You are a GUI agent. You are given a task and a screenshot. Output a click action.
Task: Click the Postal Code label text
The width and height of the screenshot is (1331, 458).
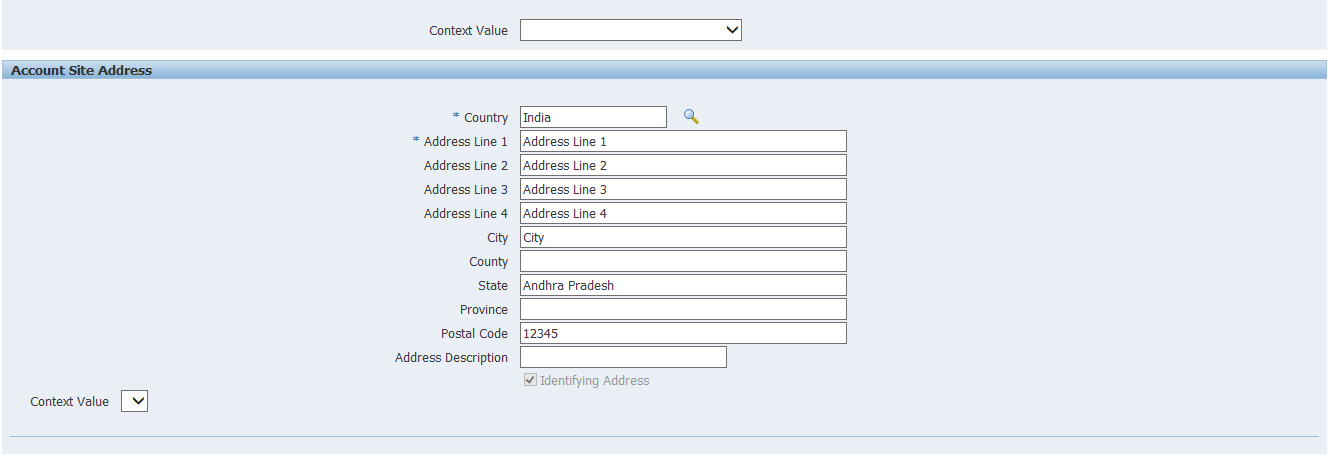click(x=474, y=334)
